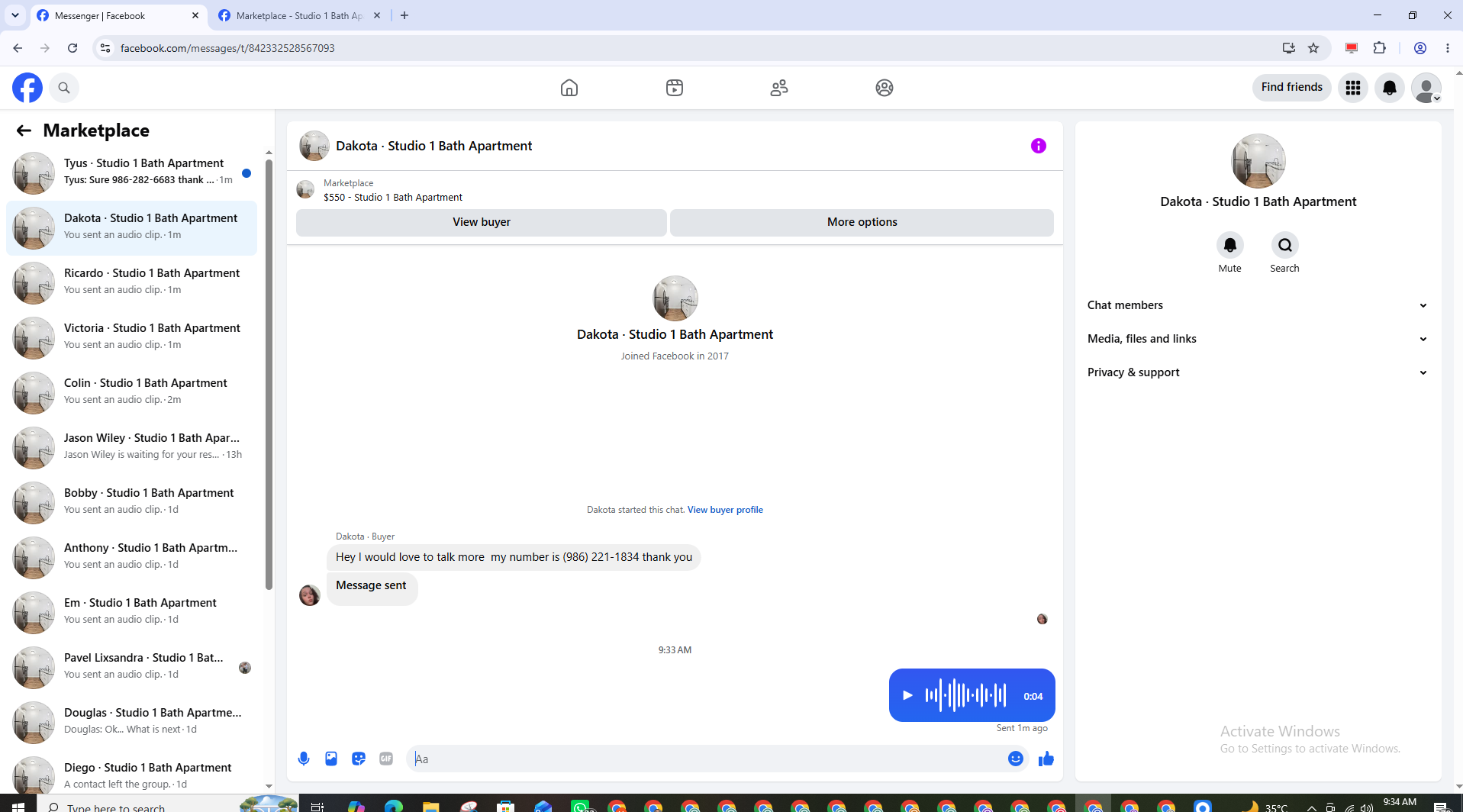Open Colin conversation in the list

[131, 393]
